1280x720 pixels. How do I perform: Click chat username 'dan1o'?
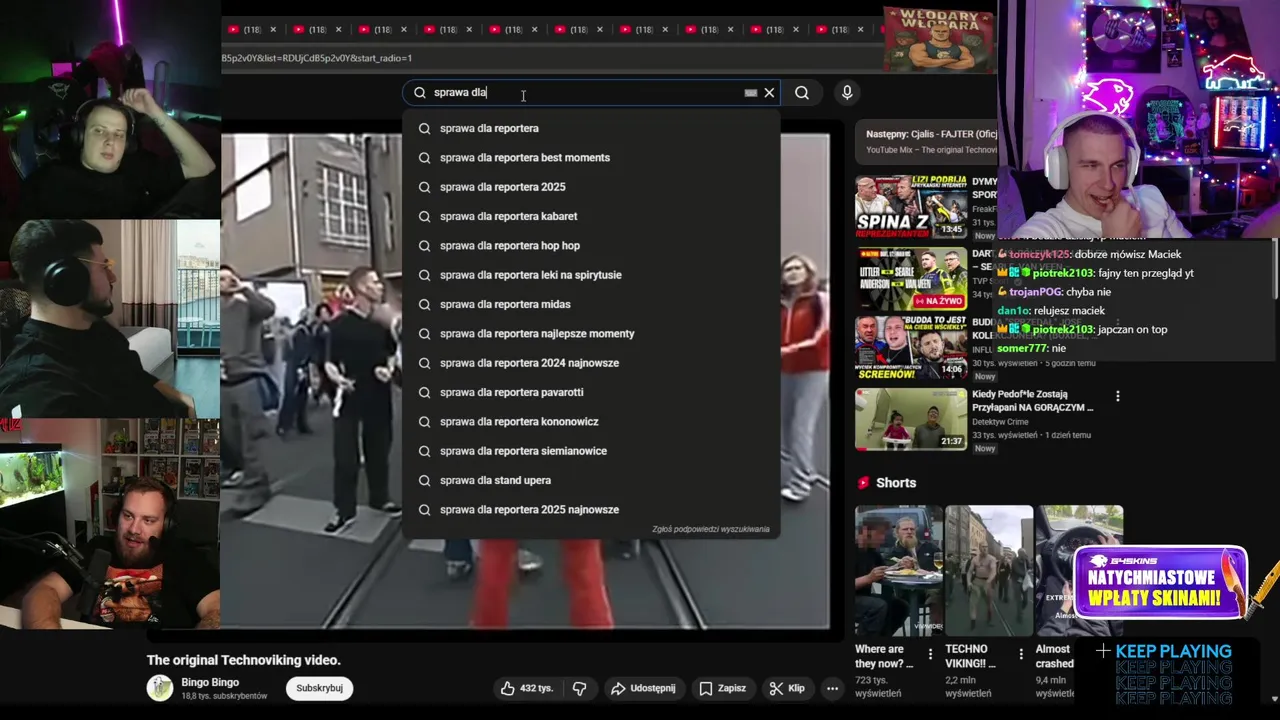[1013, 311]
